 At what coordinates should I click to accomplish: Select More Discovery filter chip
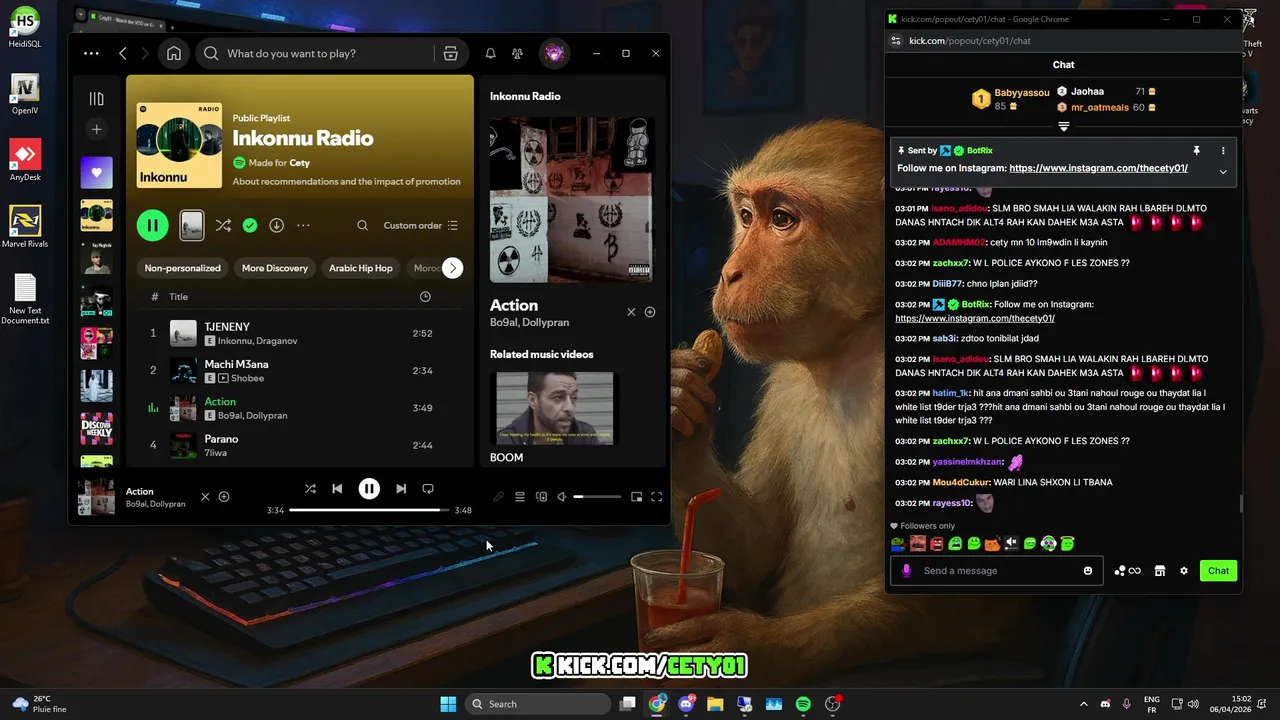275,268
